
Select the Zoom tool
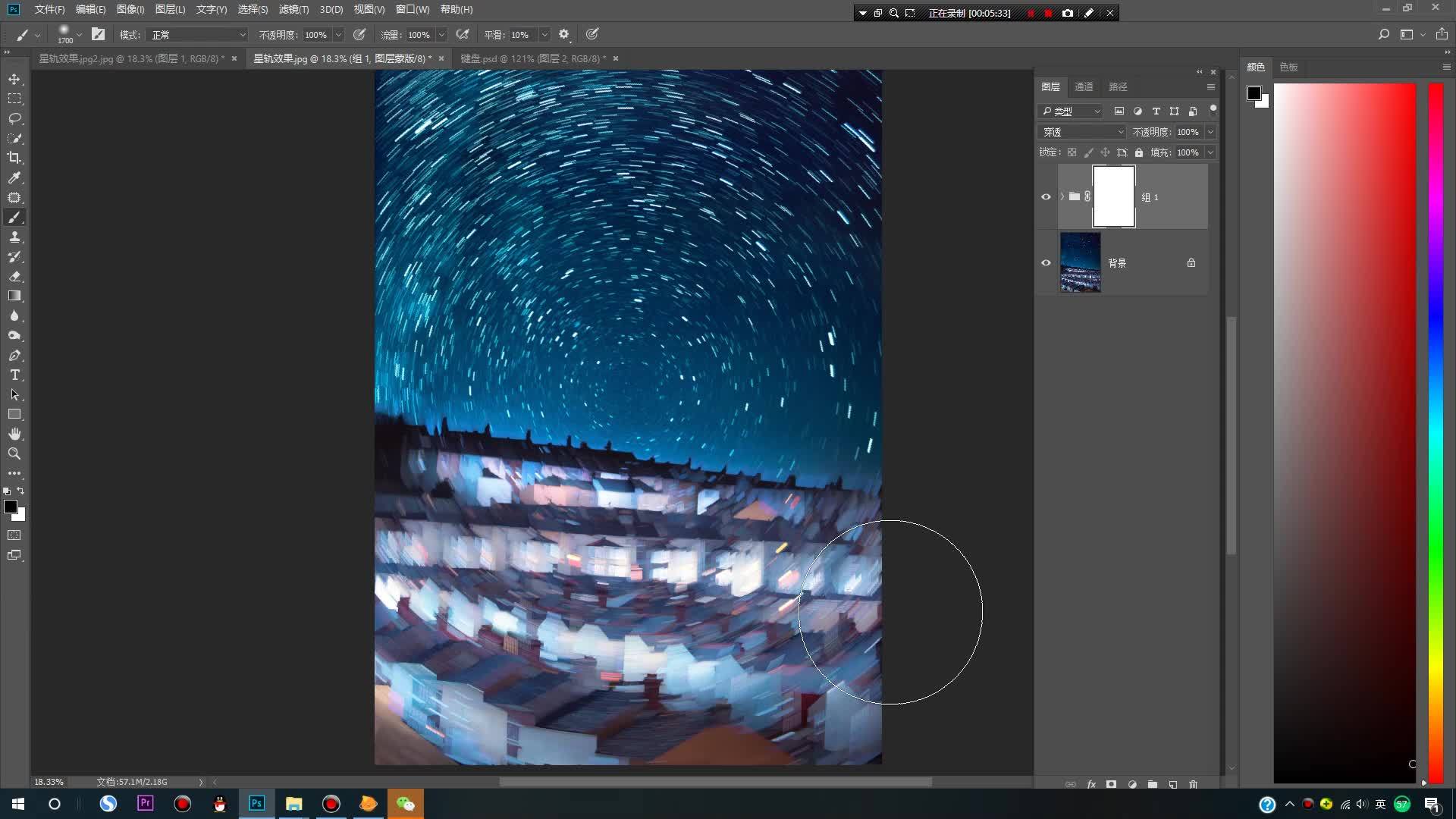14,453
